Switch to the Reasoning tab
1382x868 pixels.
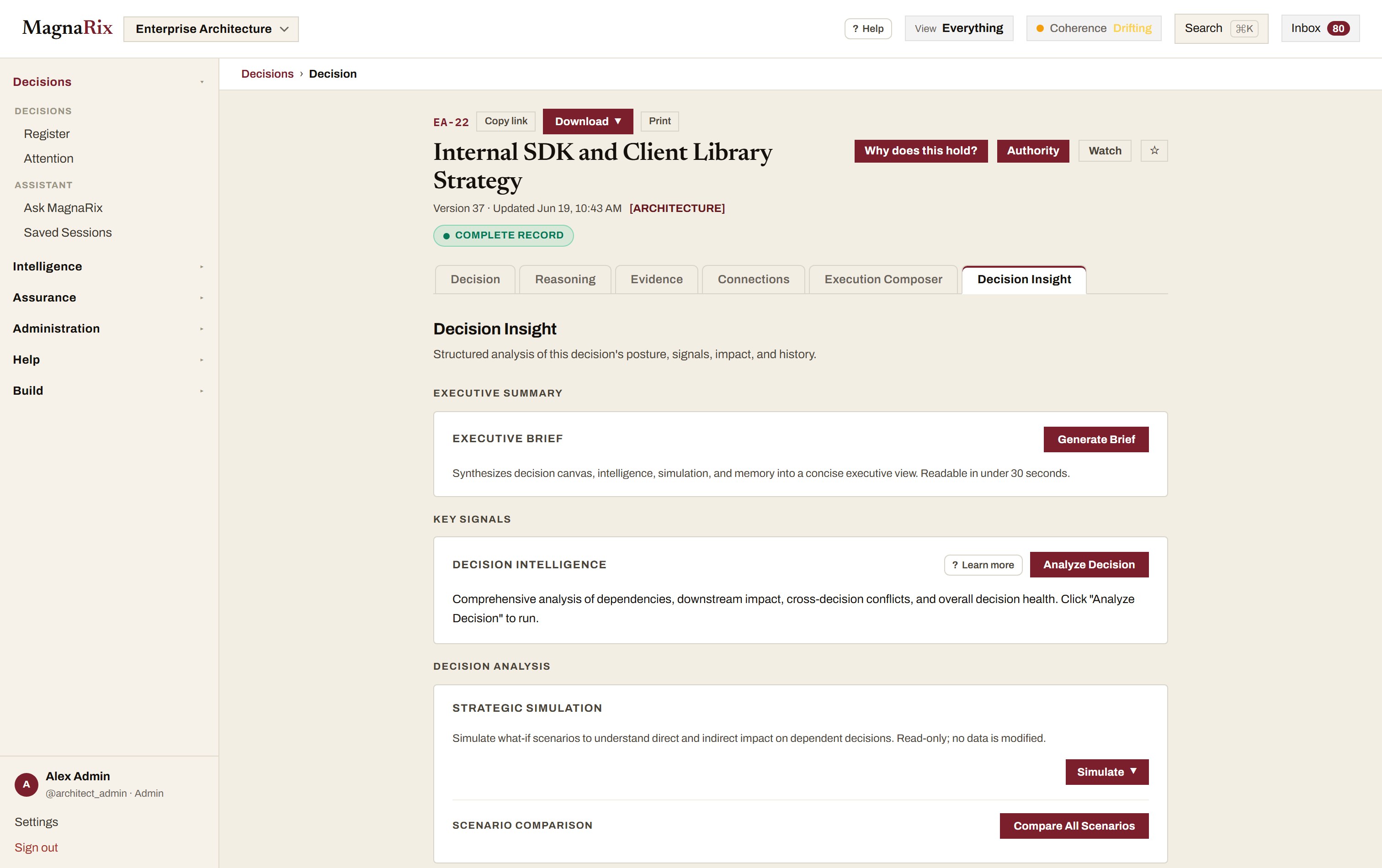pyautogui.click(x=565, y=280)
